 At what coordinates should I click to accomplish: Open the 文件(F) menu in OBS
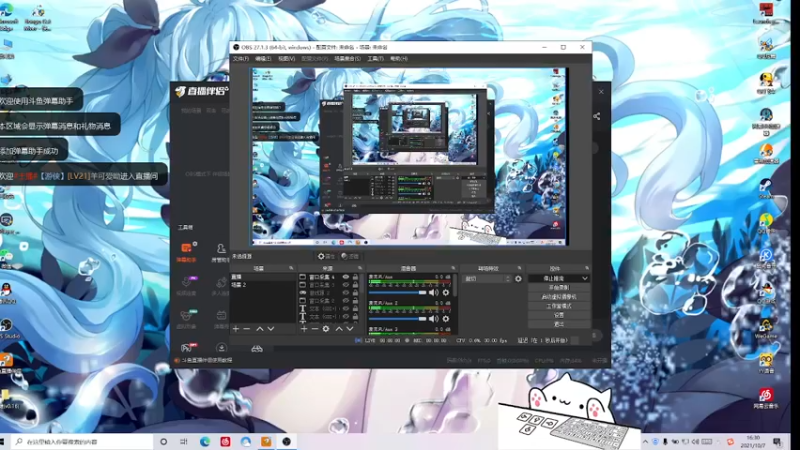[241, 59]
